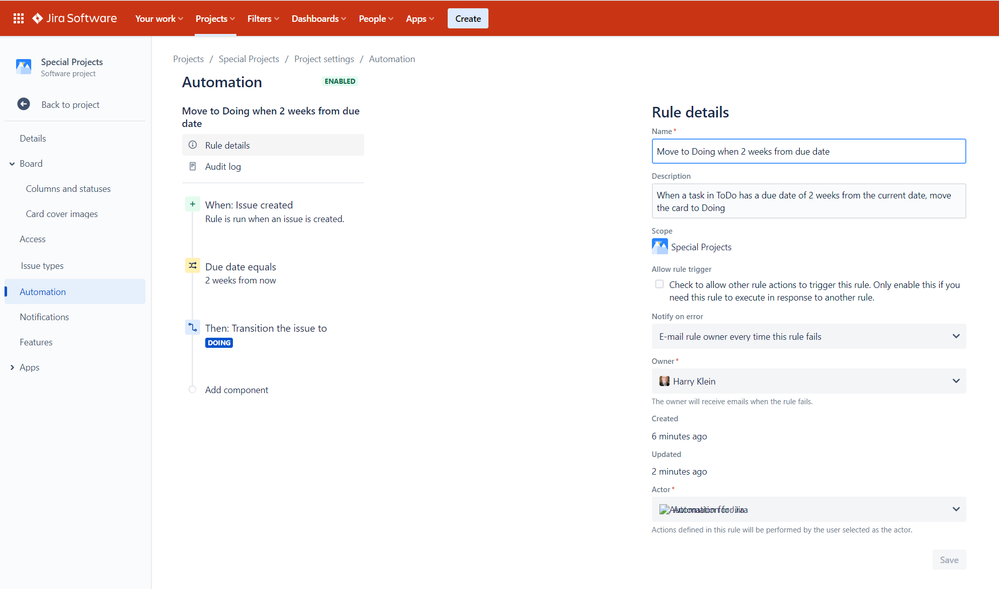Collapse the Board section chevron

[x=12, y=164]
